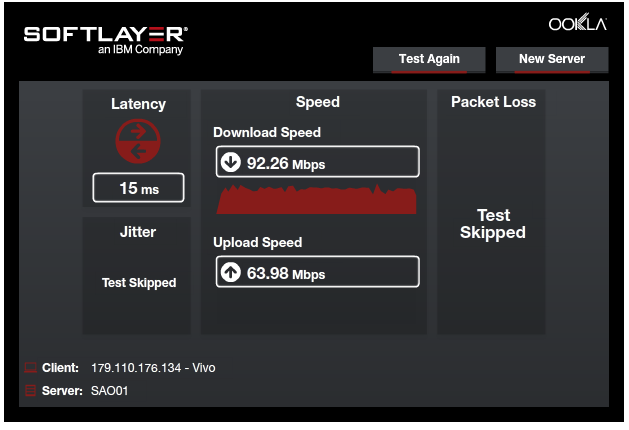Click the 15 ms latency value box
The height and width of the screenshot is (430, 629).
[138, 188]
